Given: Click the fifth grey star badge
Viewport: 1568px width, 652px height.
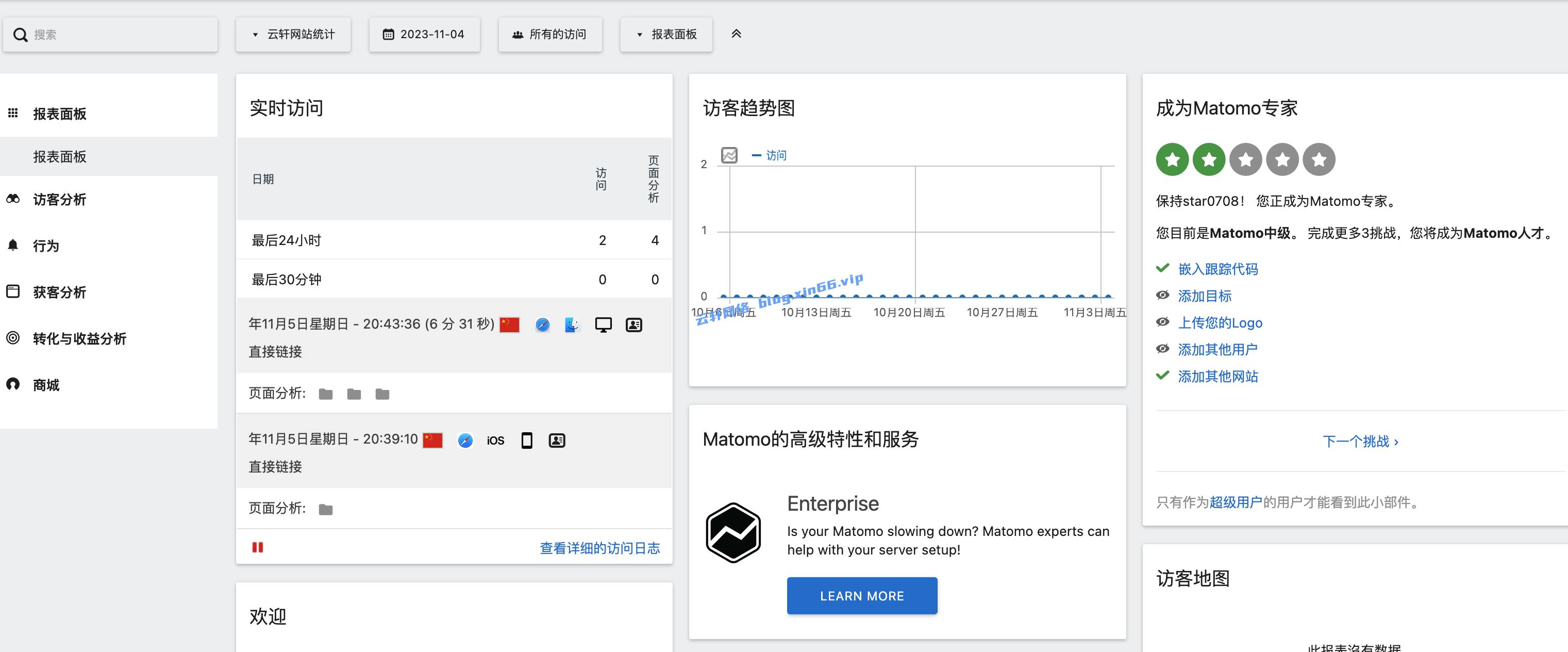Looking at the screenshot, I should [1319, 160].
